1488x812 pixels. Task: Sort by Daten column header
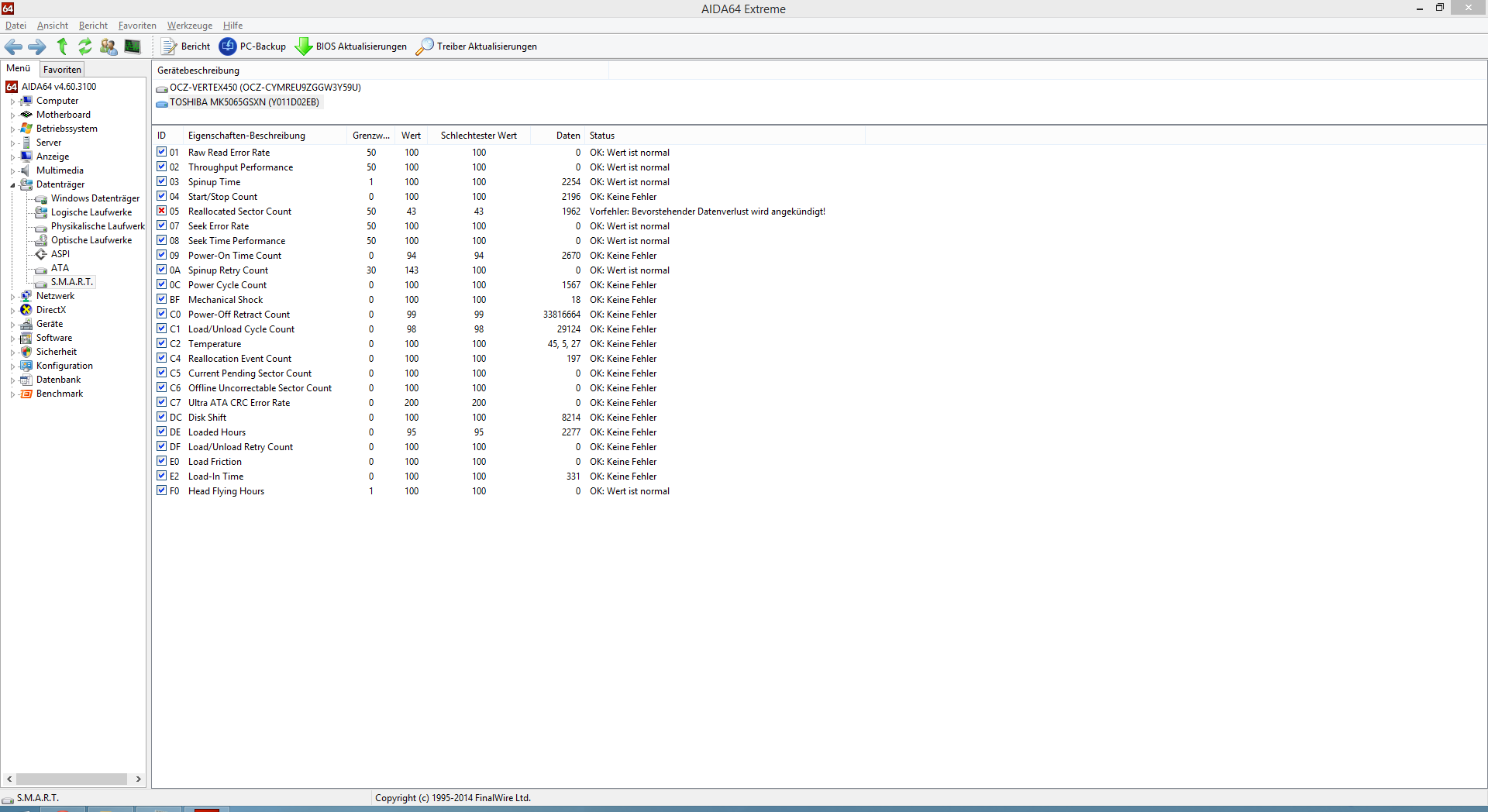click(558, 136)
